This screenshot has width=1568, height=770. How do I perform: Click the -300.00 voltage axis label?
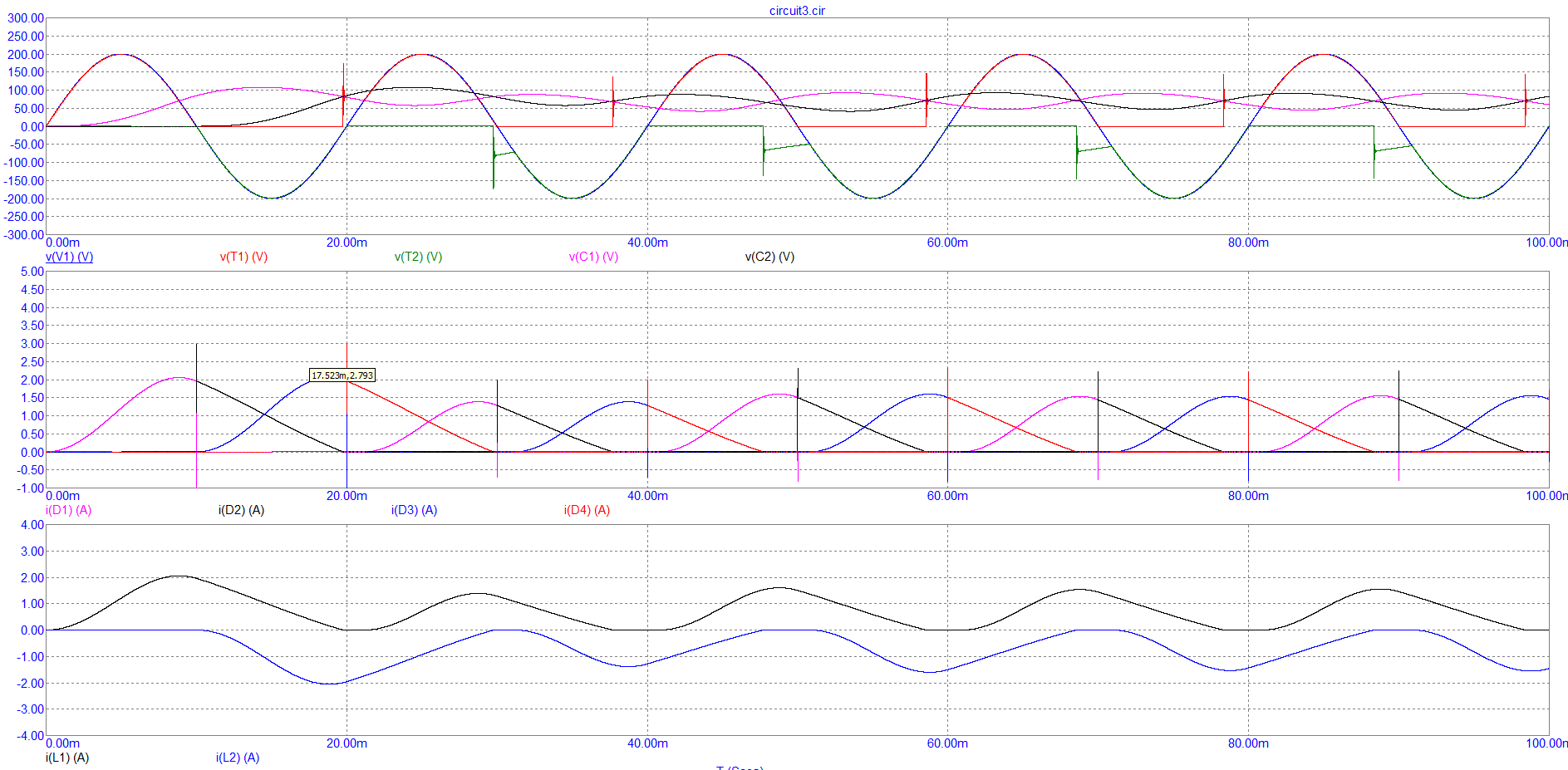[x=24, y=235]
